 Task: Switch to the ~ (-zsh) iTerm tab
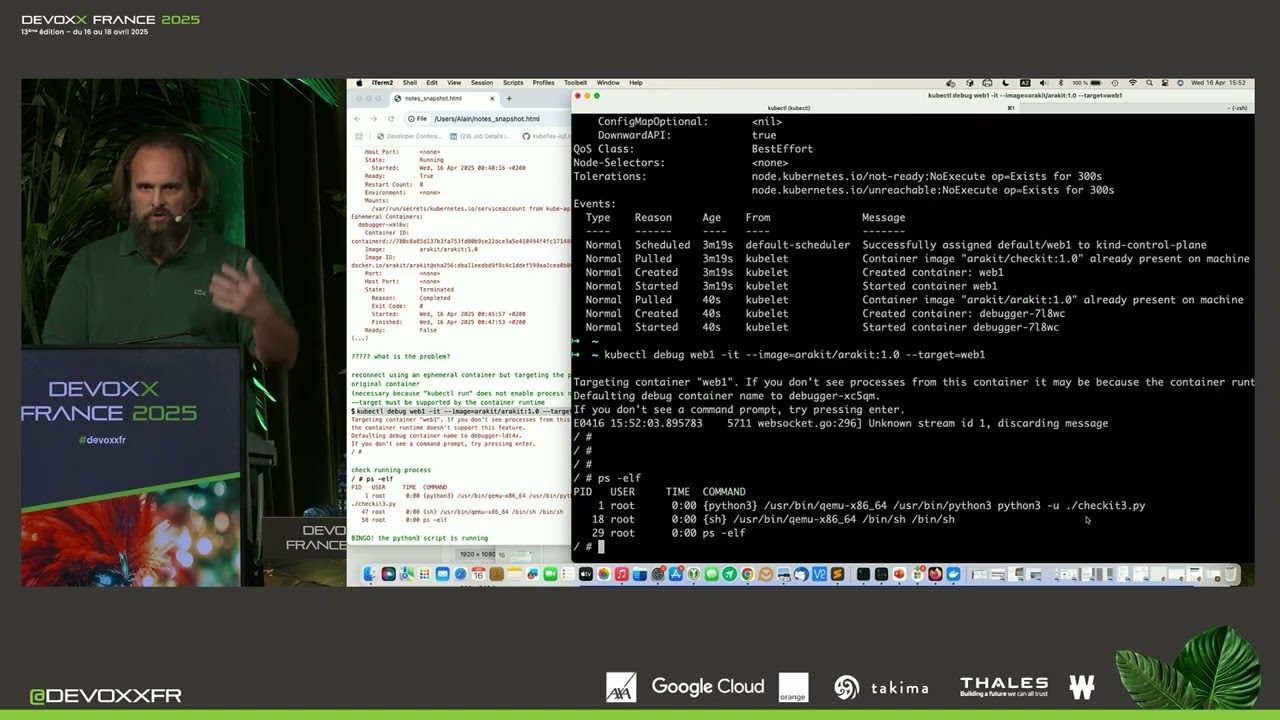(x=1238, y=107)
